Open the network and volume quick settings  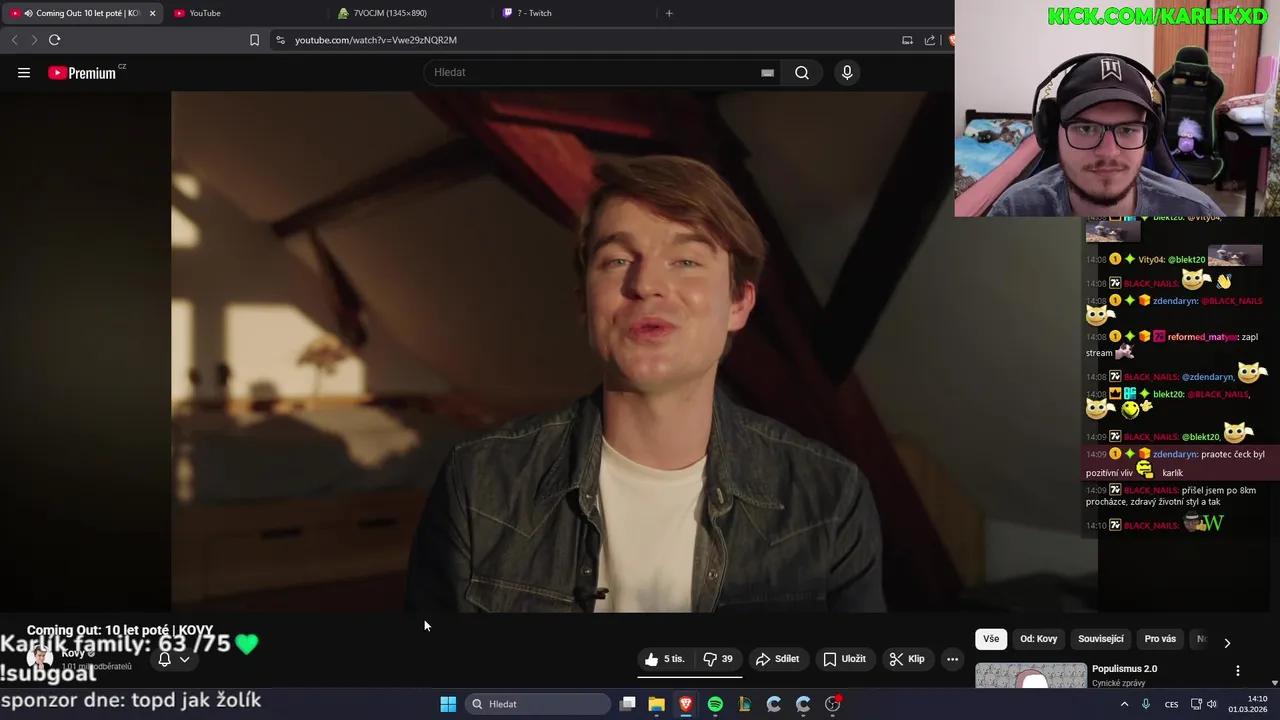pyautogui.click(x=1203, y=704)
